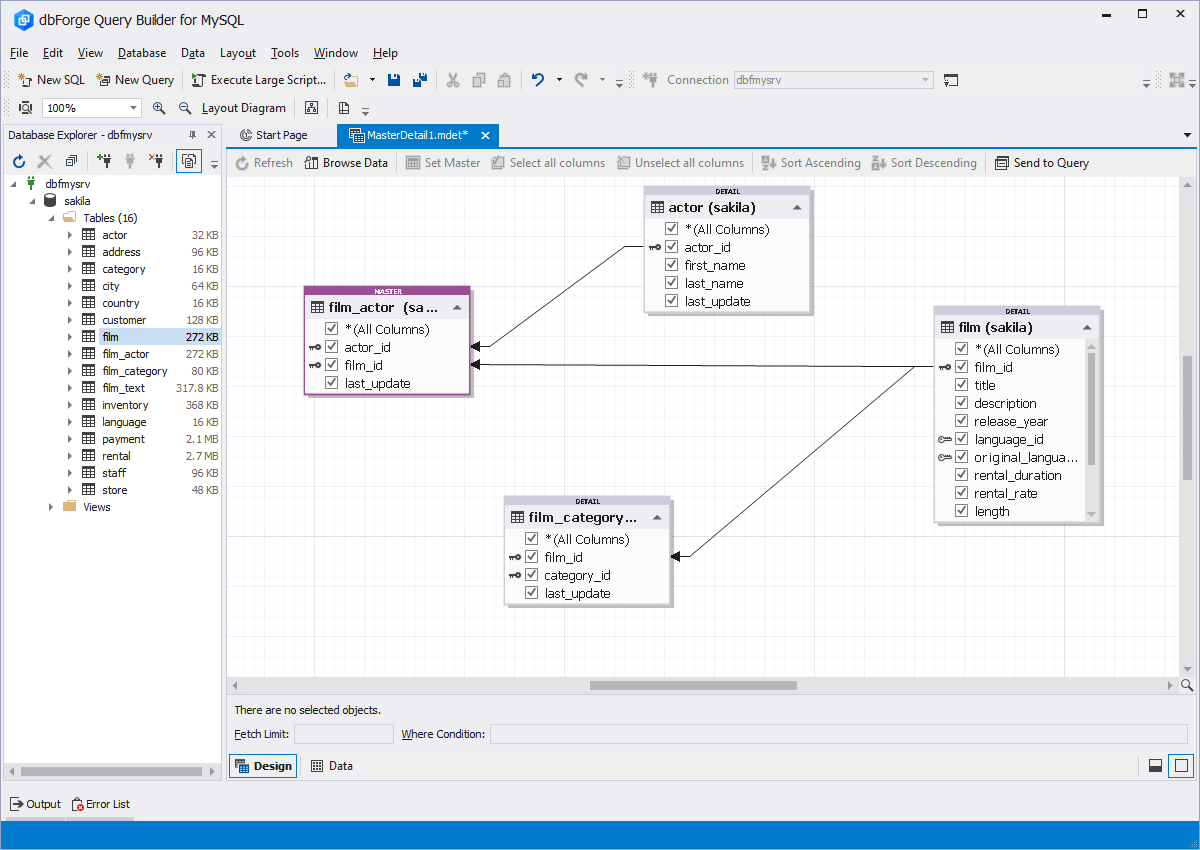
Task: Open Execute Large Script wizard
Action: (258, 80)
